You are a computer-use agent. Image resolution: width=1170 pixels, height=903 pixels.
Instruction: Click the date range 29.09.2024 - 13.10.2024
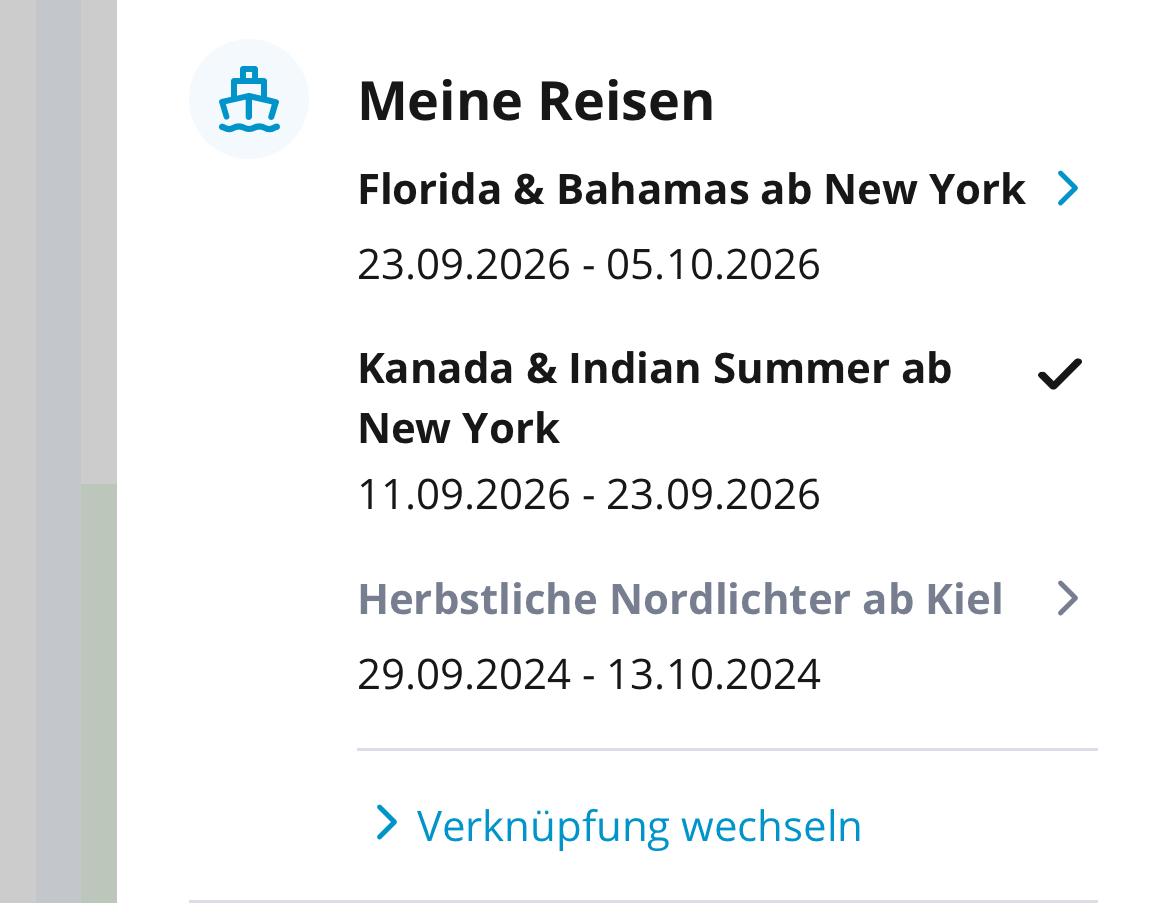589,674
